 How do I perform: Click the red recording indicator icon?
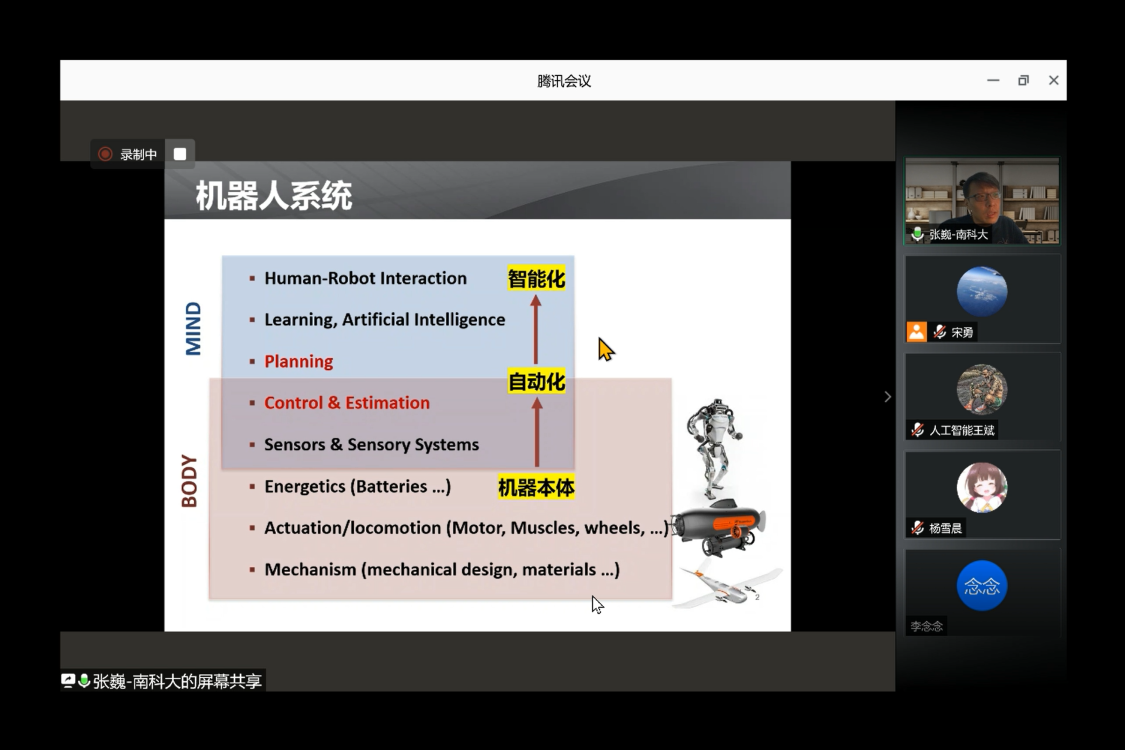105,154
